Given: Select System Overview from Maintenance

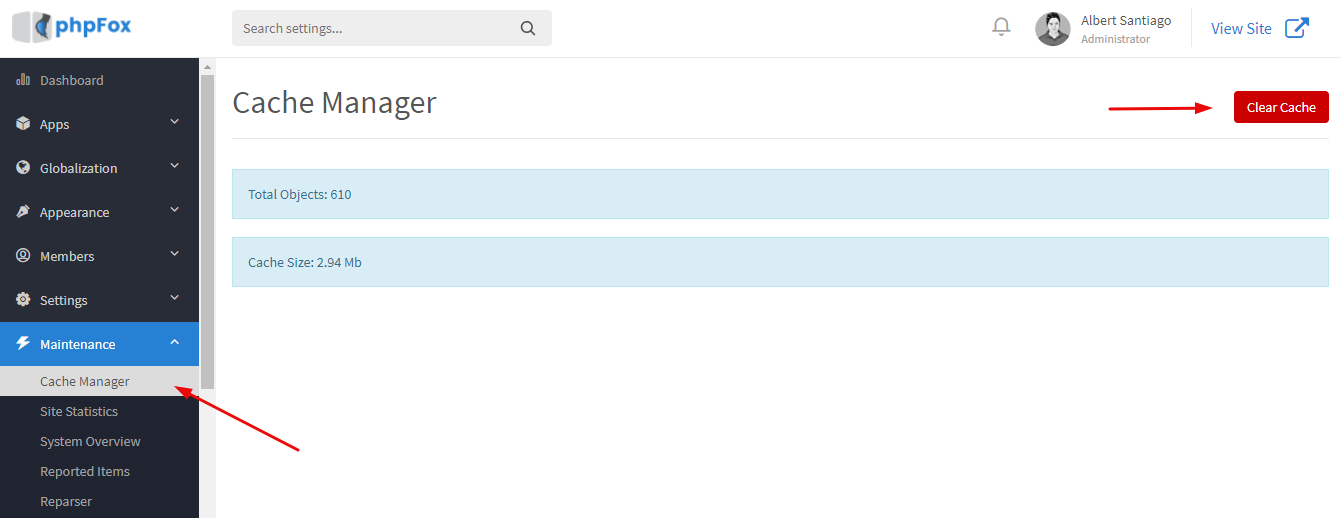Looking at the screenshot, I should 90,441.
